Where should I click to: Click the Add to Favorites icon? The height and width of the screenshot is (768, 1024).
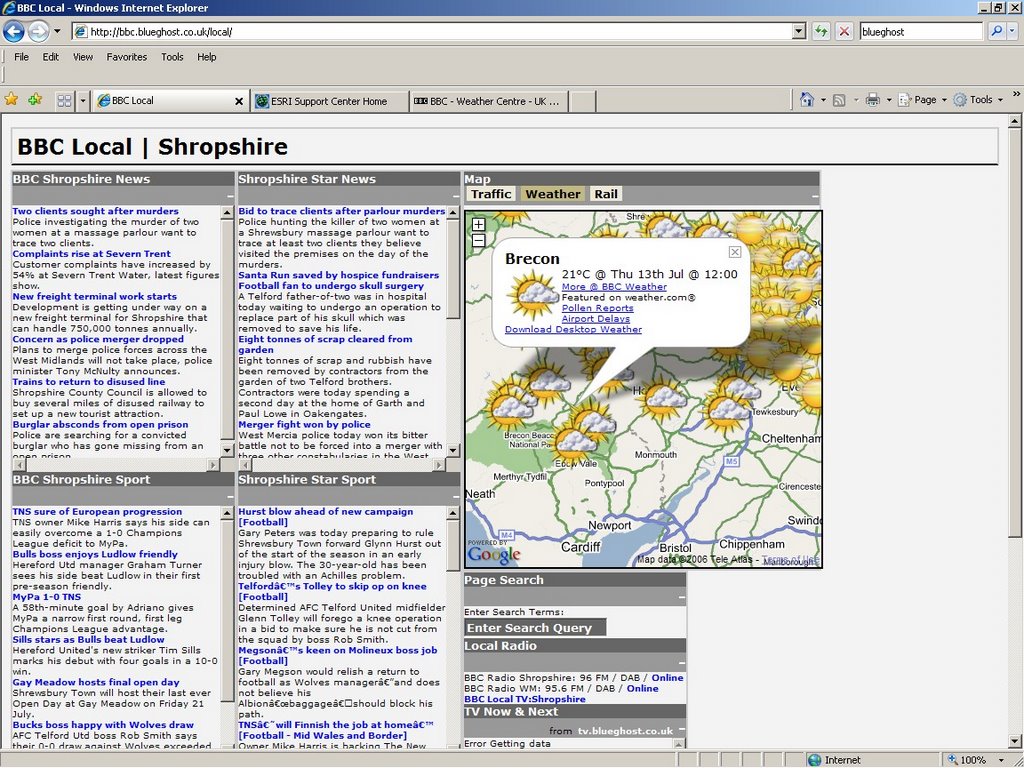[x=35, y=100]
